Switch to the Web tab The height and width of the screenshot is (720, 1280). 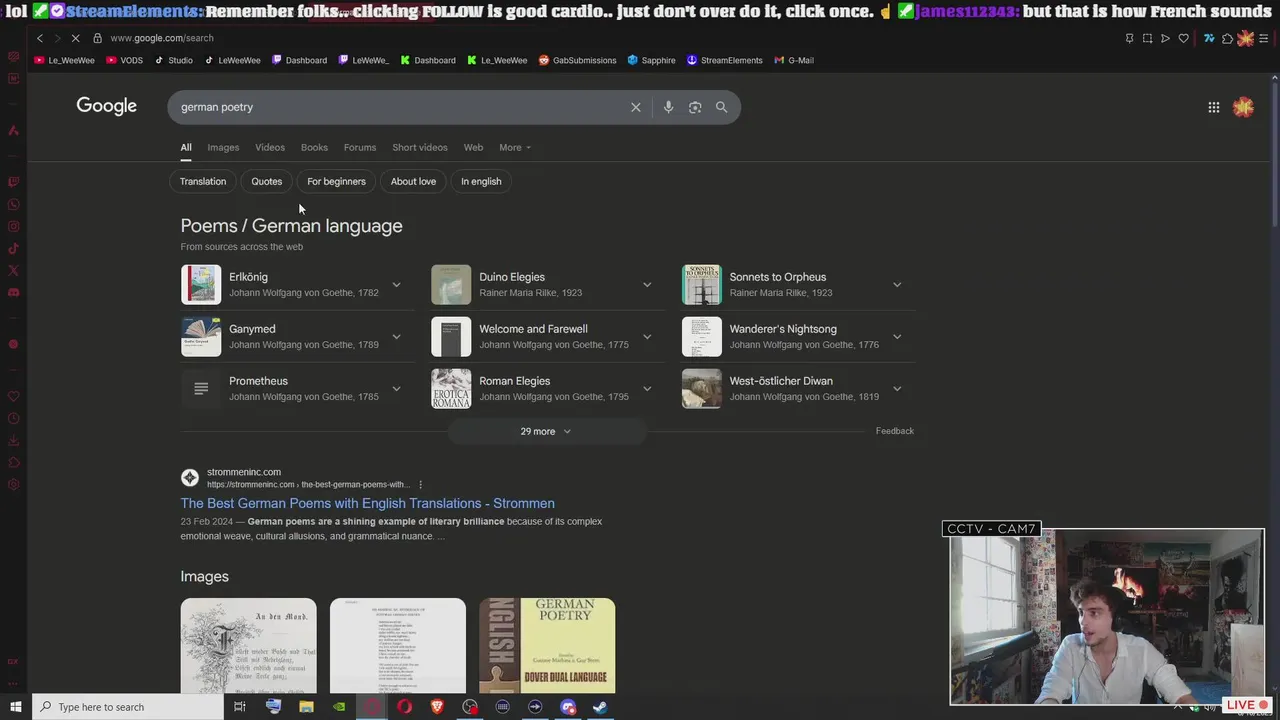pos(473,148)
